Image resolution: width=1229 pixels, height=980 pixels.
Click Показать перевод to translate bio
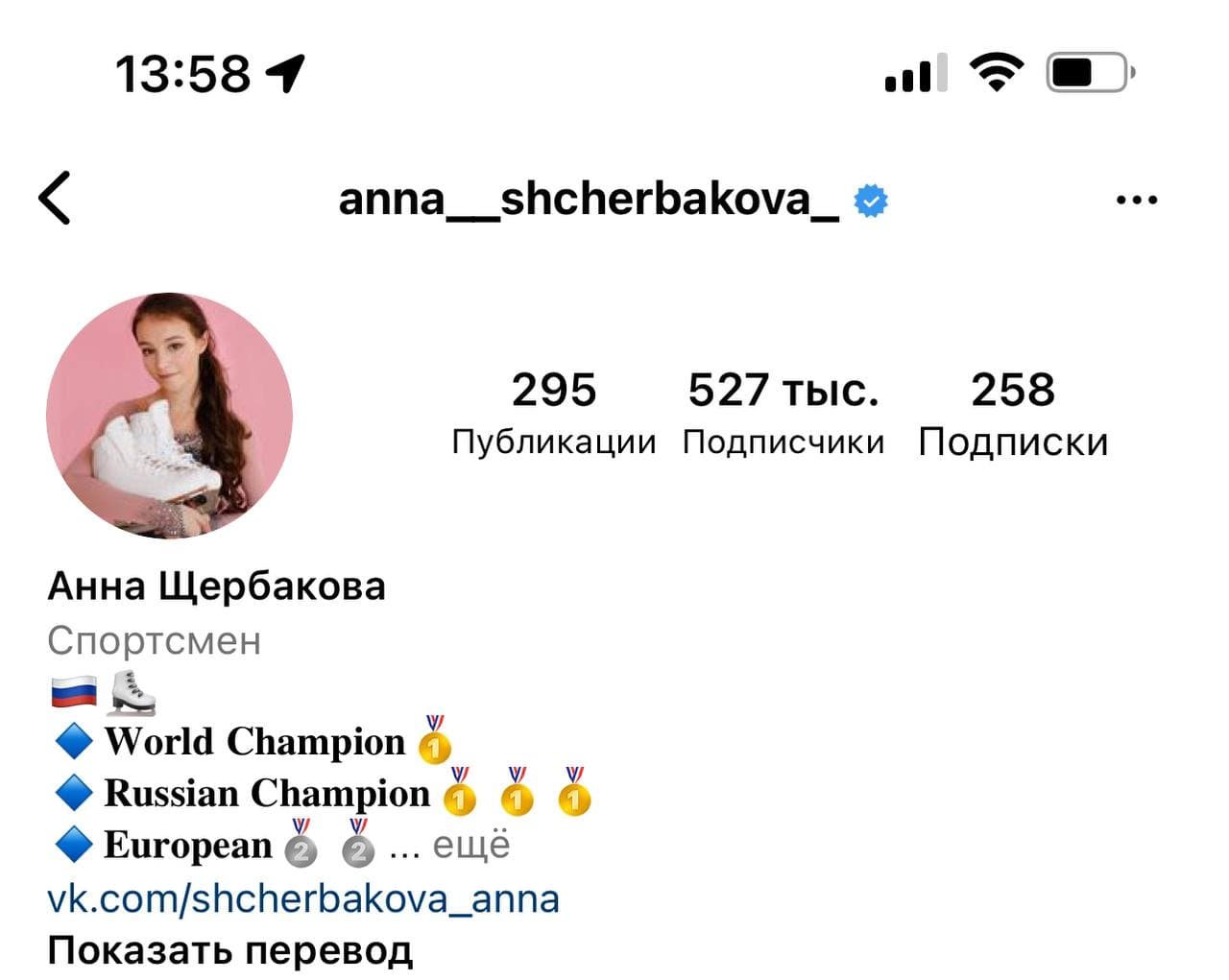tap(230, 950)
